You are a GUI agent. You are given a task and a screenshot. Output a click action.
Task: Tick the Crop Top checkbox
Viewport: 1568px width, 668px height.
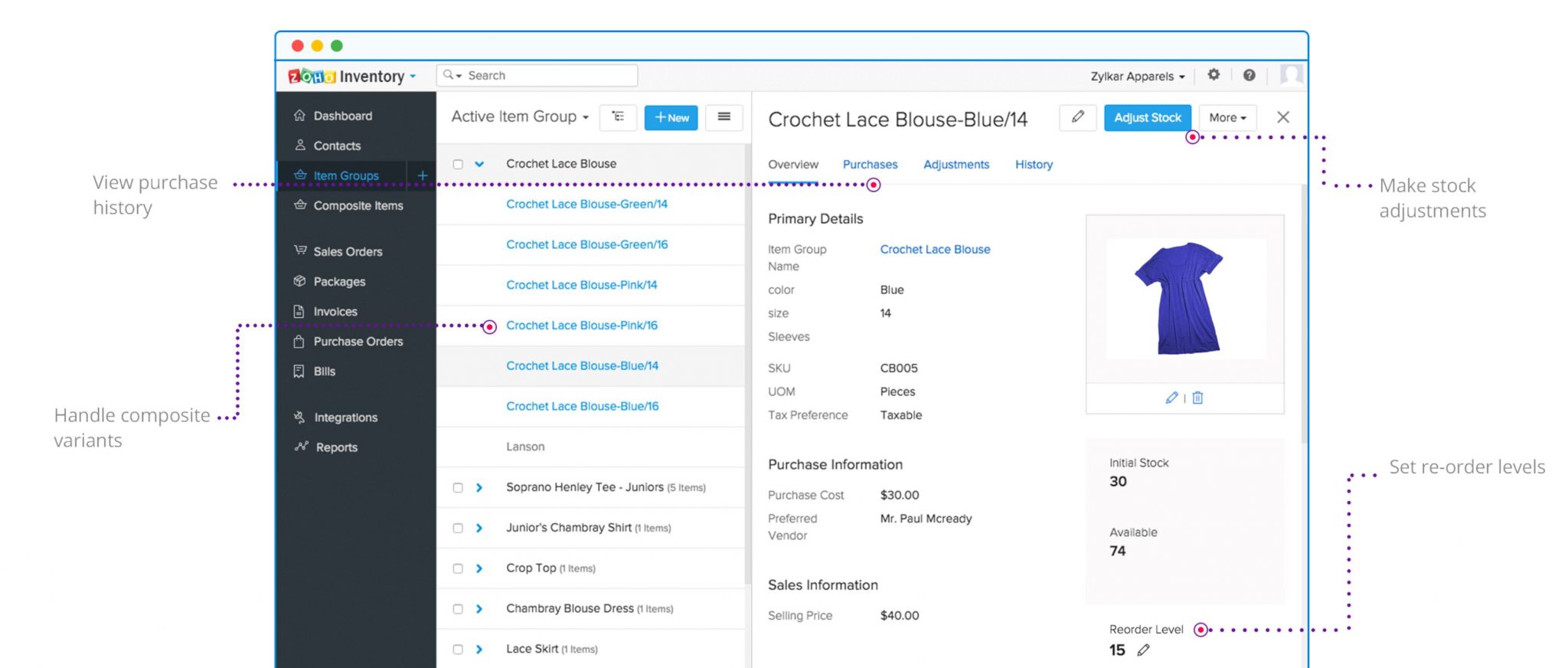458,568
